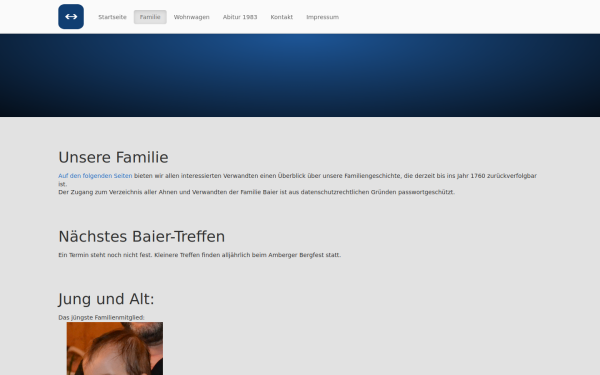Click the blue double-arrow site logo
This screenshot has height=375, width=600.
tap(71, 16)
